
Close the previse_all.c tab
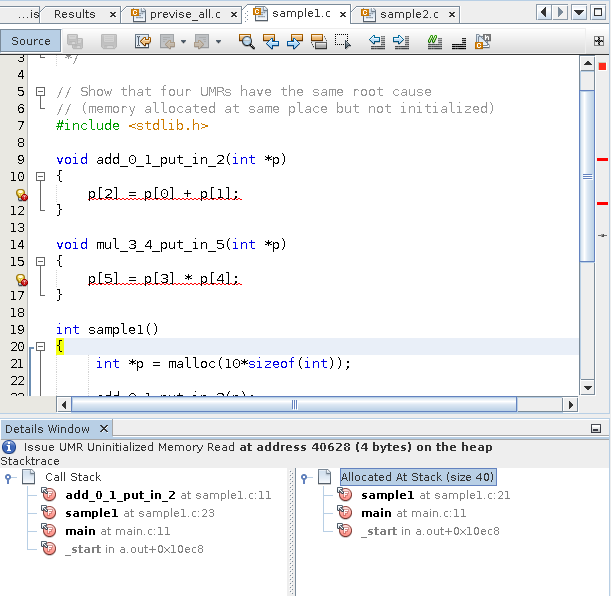click(x=234, y=15)
